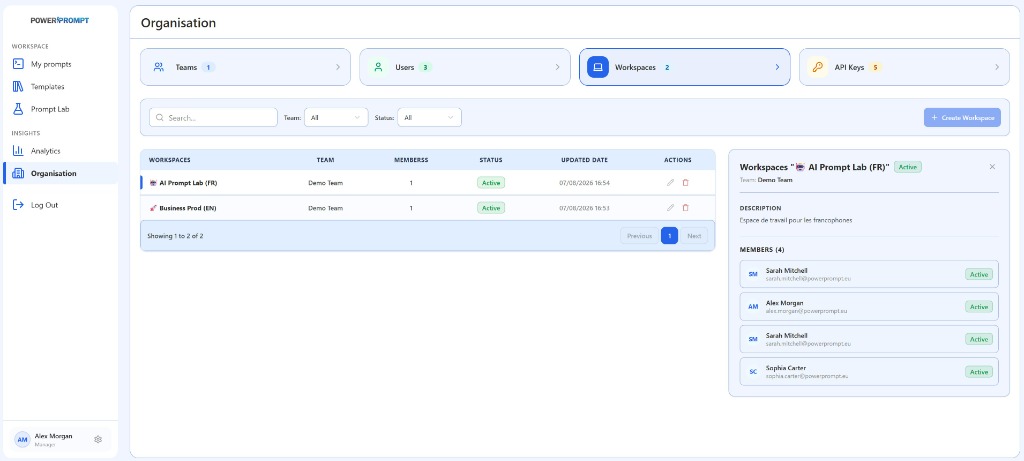Expand the Workspaces card chevron
Image resolution: width=1024 pixels, height=461 pixels.
[777, 67]
